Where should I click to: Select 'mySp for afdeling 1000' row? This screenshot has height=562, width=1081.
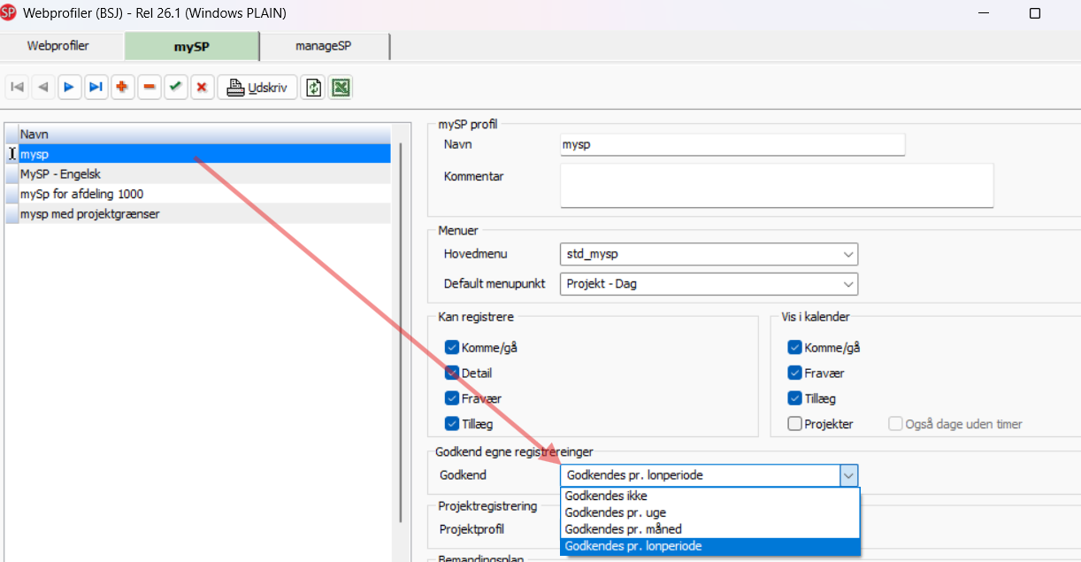tap(205, 194)
